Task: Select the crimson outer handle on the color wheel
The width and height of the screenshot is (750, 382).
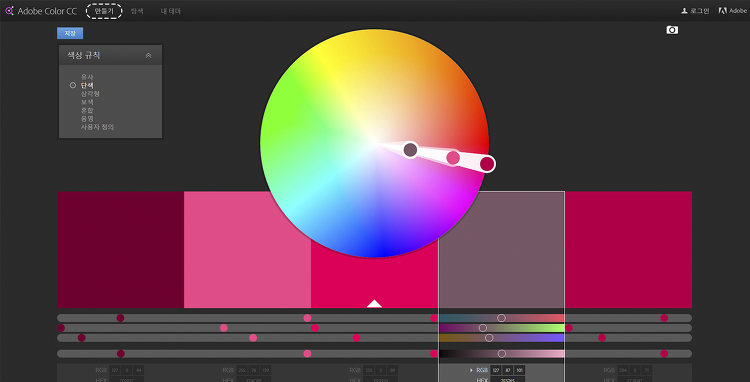Action: (487, 164)
